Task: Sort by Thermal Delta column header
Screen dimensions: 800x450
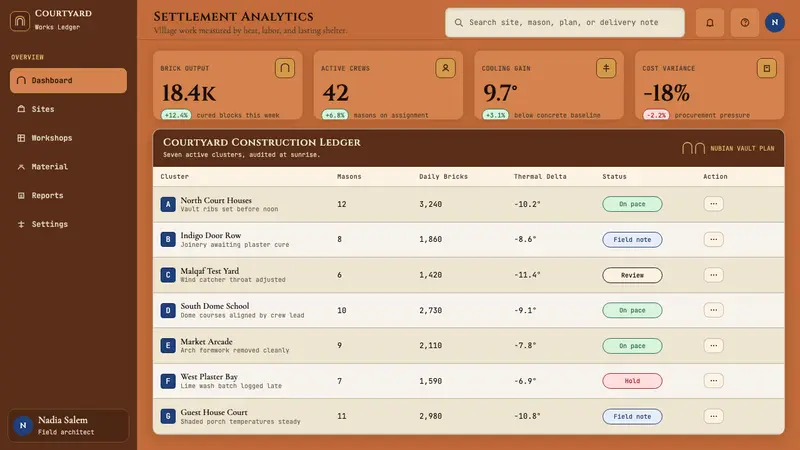Action: pyautogui.click(x=540, y=177)
